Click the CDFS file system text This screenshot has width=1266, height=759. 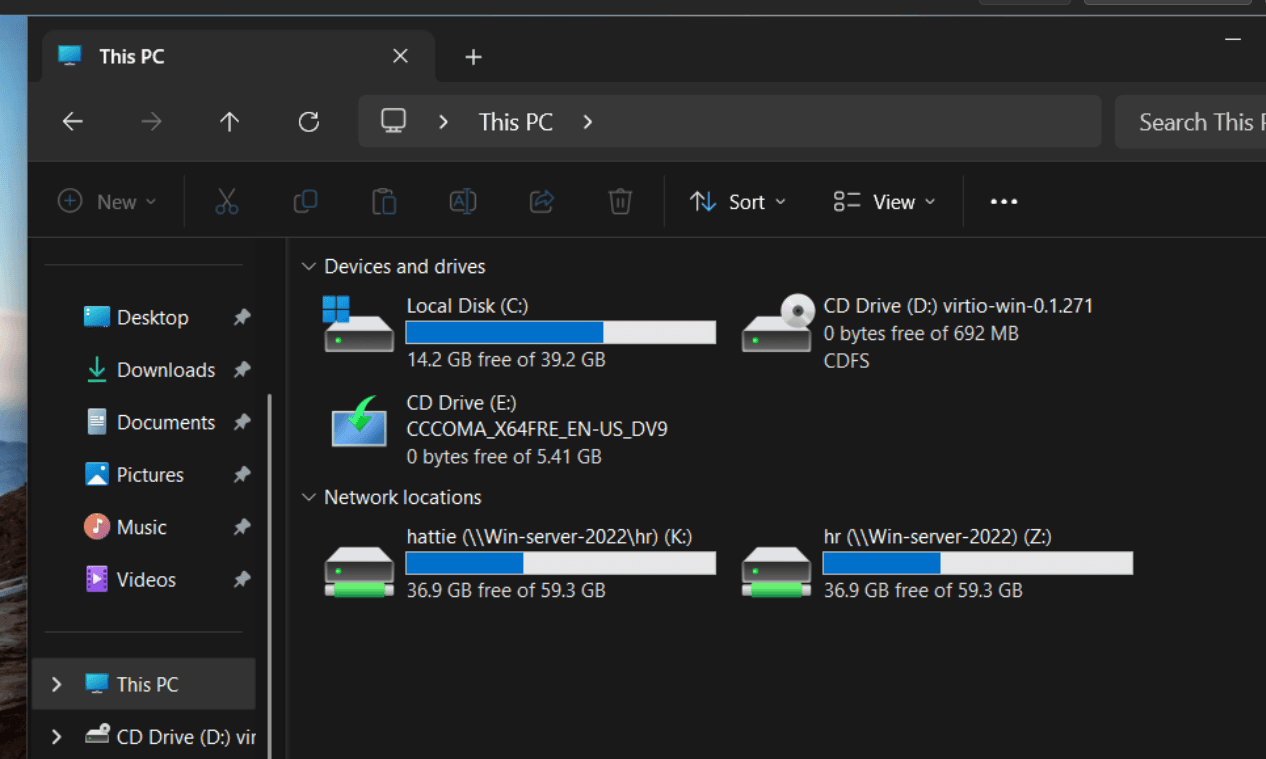846,361
